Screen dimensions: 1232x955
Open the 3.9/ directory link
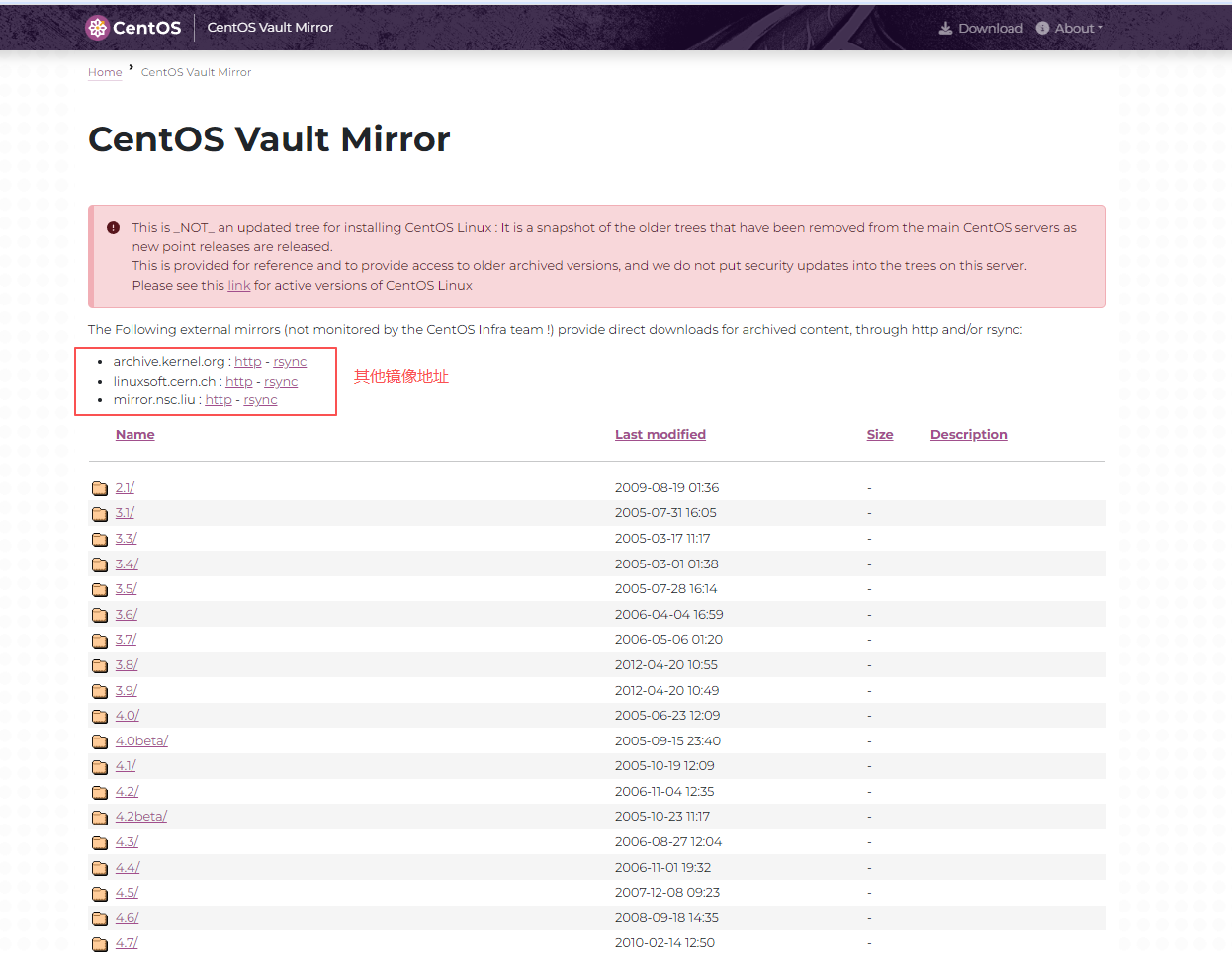(x=127, y=691)
